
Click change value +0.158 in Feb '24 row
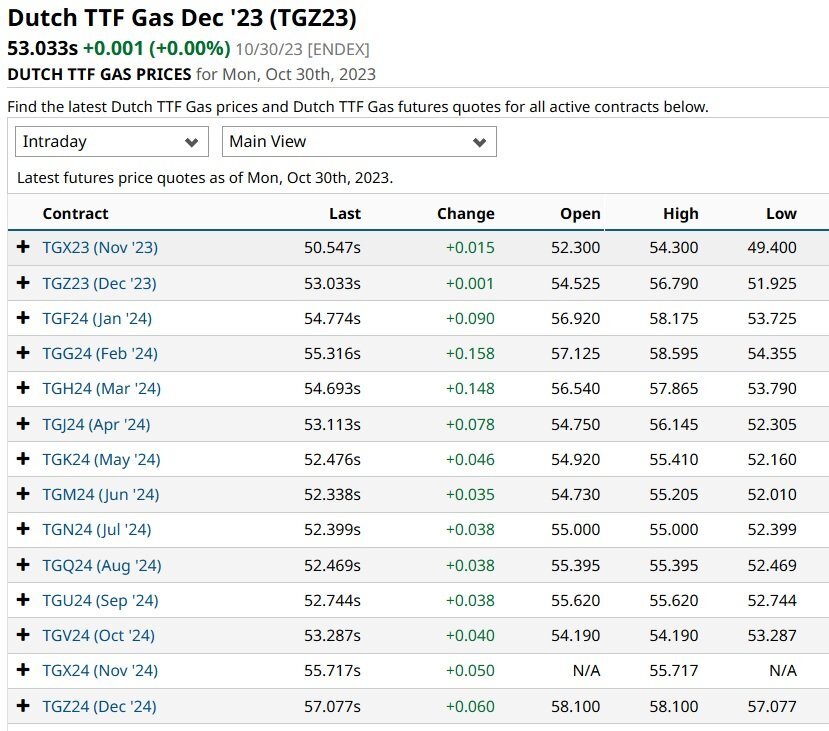point(470,354)
